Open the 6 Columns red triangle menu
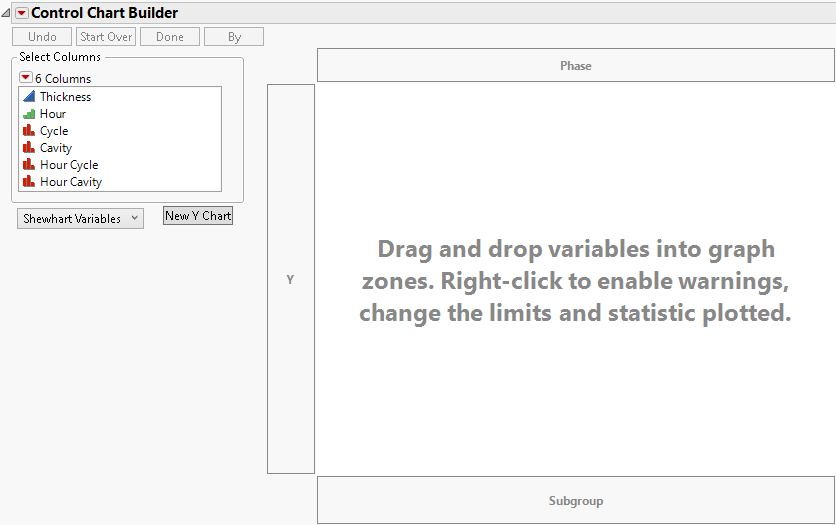 pos(26,78)
